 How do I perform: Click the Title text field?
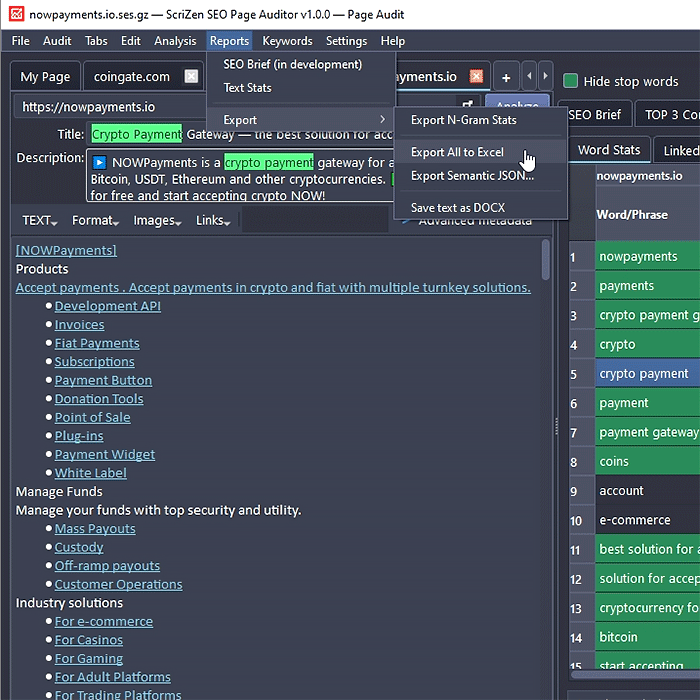click(241, 134)
